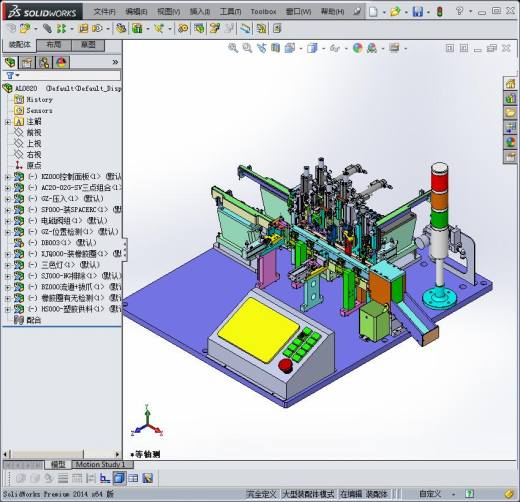Open the Toolbox menu

[263, 12]
